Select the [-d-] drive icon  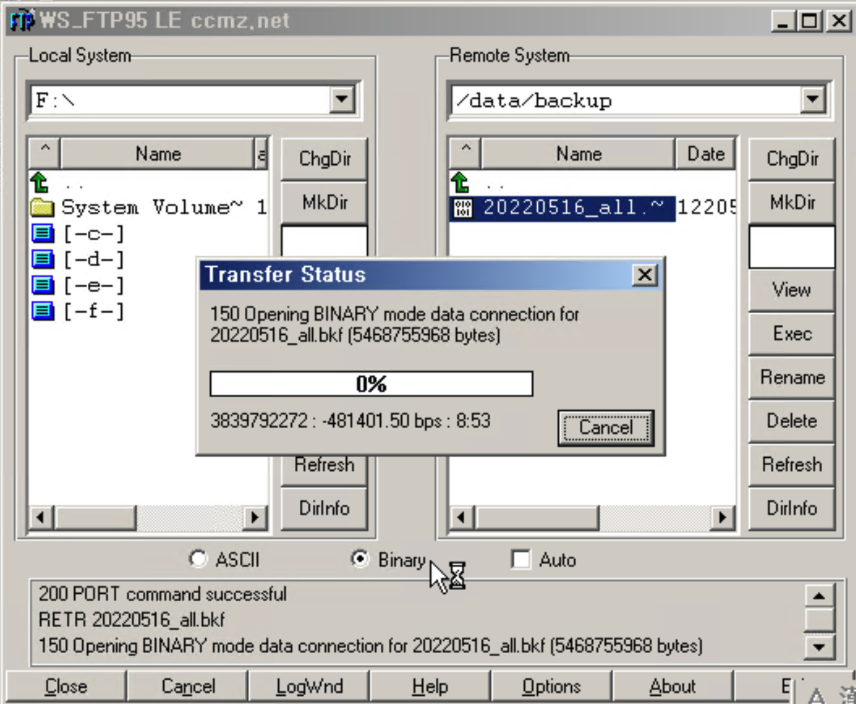(43, 259)
